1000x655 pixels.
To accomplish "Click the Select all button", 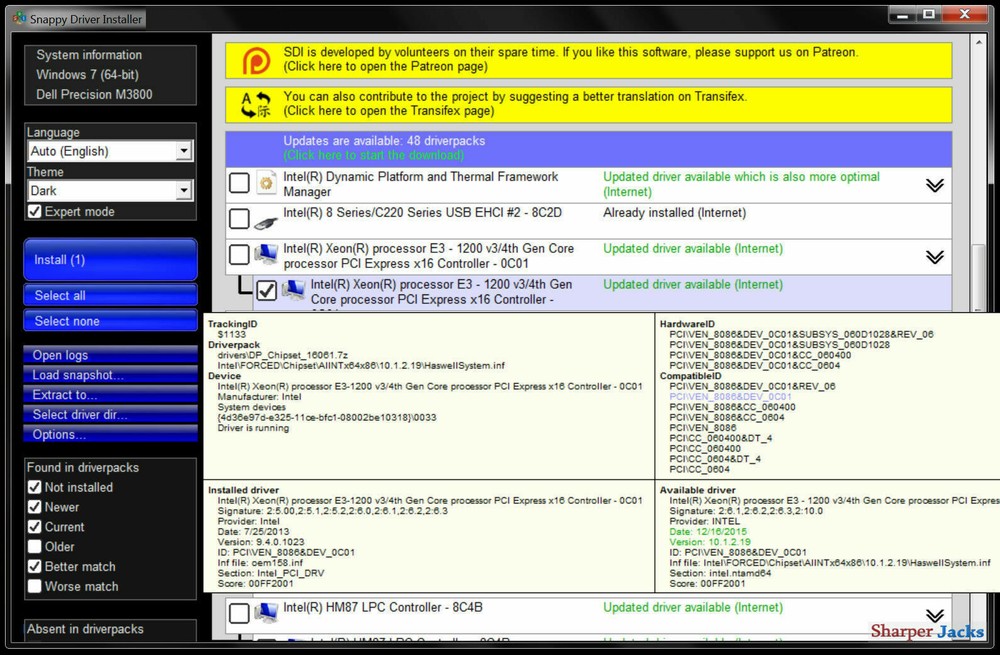I will [x=110, y=295].
